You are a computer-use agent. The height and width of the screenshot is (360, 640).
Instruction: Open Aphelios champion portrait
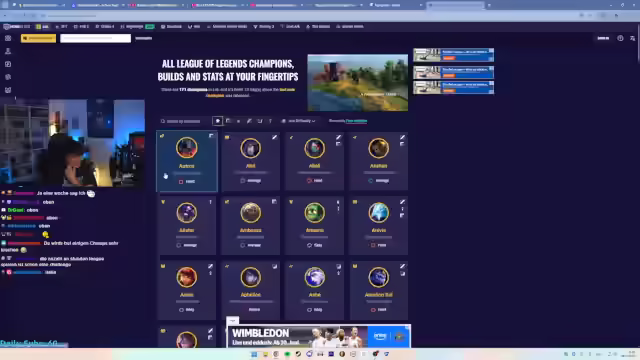coord(250,277)
